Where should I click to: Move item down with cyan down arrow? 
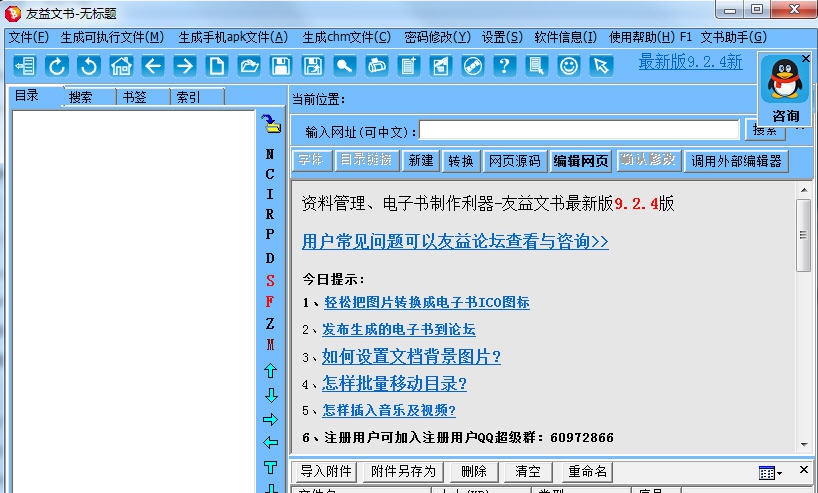271,395
